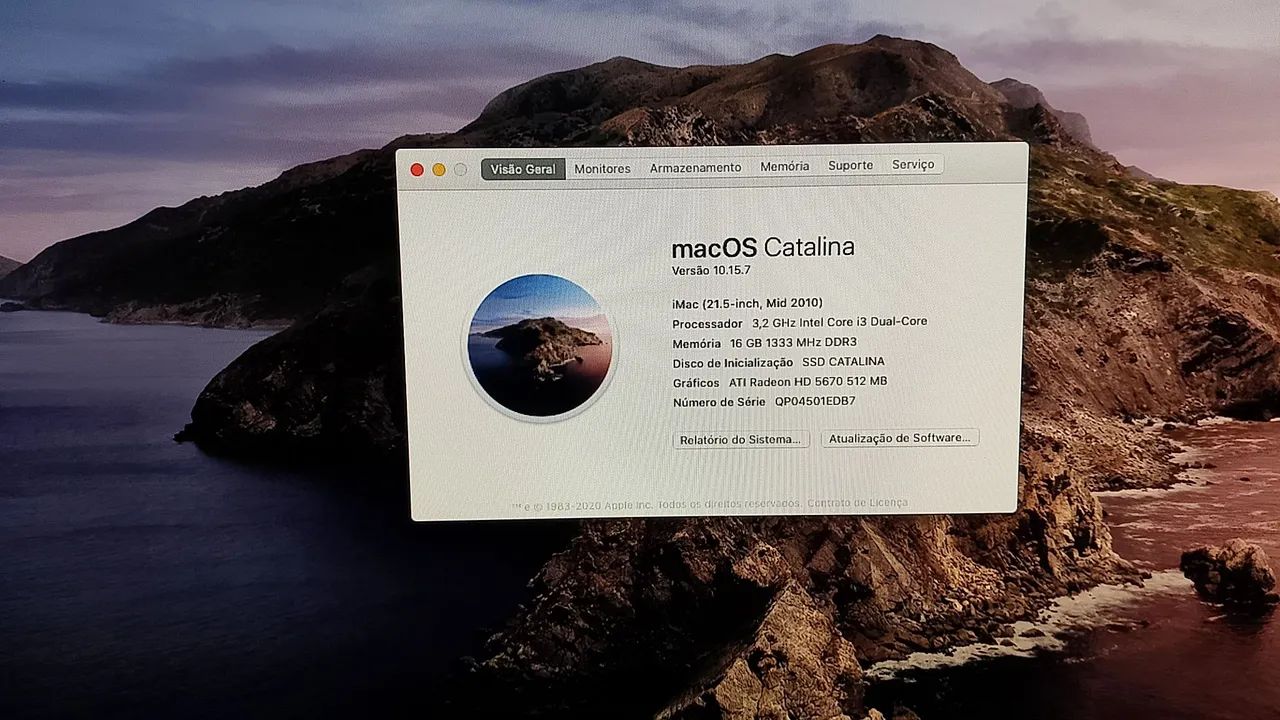Click the Relatório do Sistema button
The height and width of the screenshot is (720, 1280).
click(741, 439)
